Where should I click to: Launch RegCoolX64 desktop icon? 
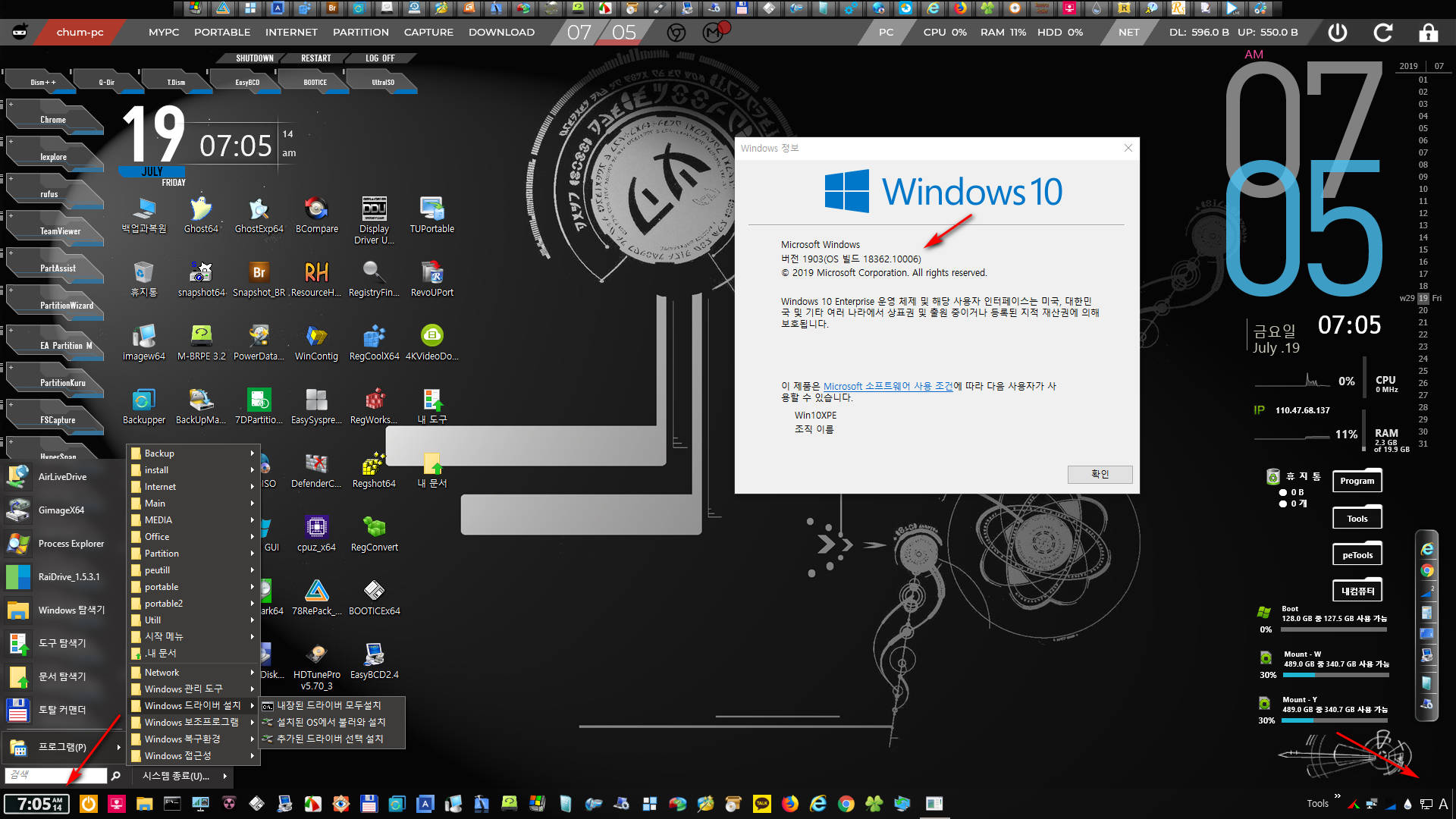pyautogui.click(x=374, y=343)
